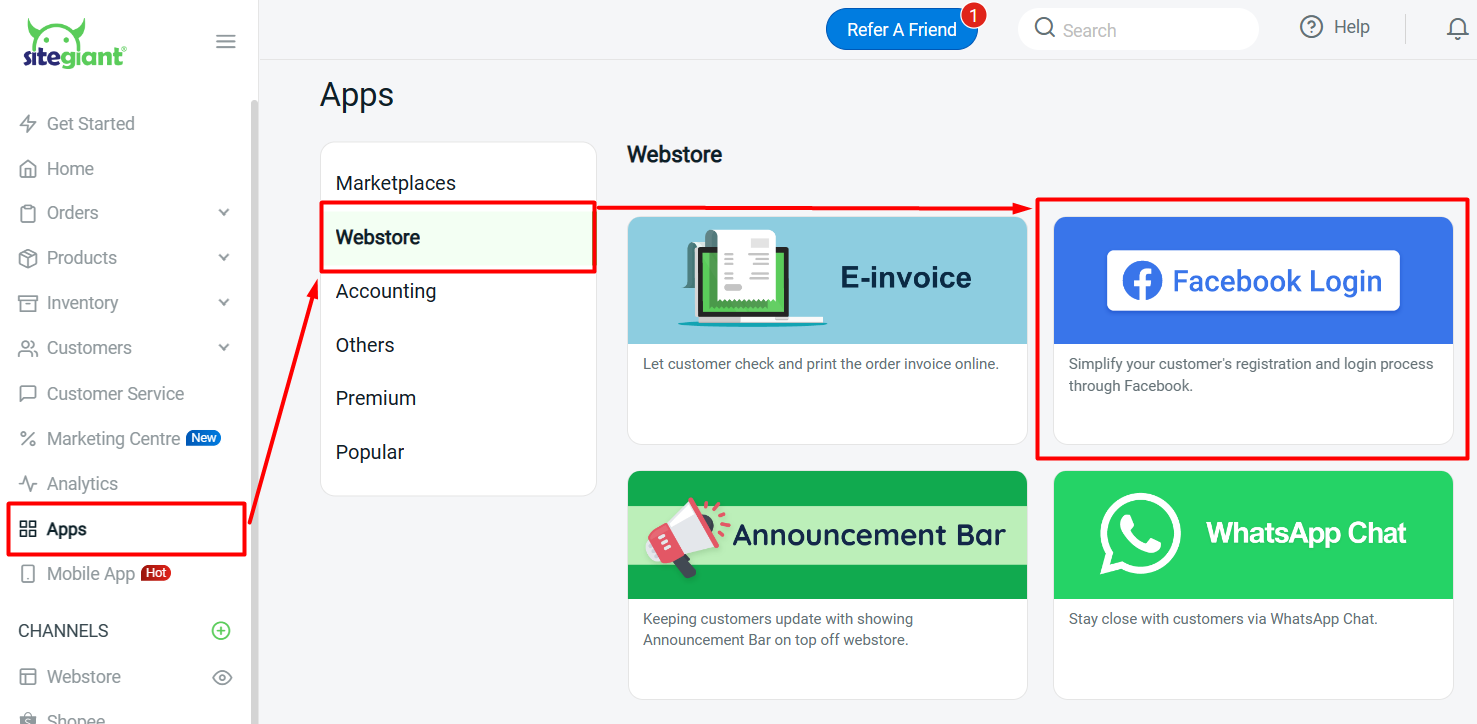Screen dimensions: 1477x724
Task: Click 'Stay close with customers via WhatsApp Chat' text
Action: [1223, 619]
